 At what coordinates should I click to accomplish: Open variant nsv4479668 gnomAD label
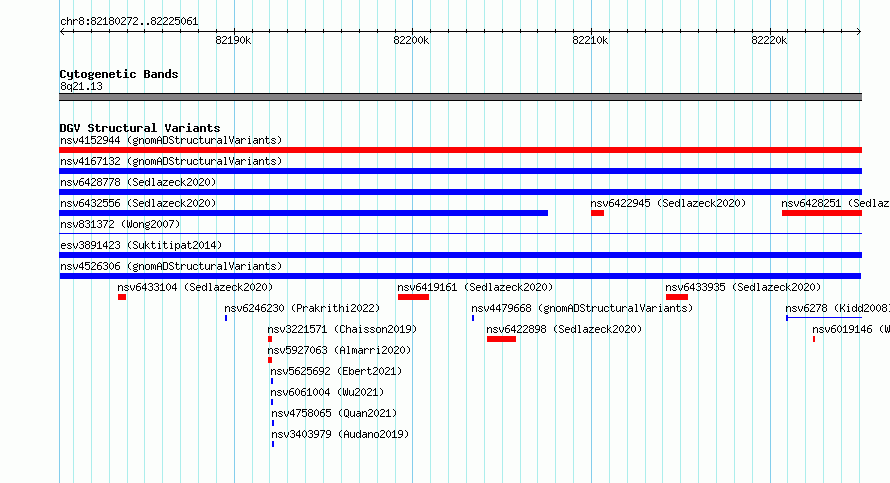(x=582, y=308)
